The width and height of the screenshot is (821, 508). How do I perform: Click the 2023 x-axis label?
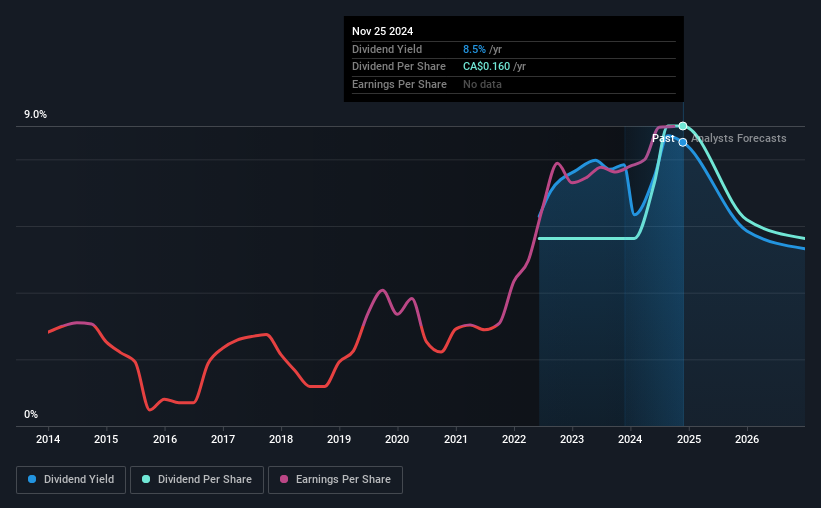[x=572, y=439]
